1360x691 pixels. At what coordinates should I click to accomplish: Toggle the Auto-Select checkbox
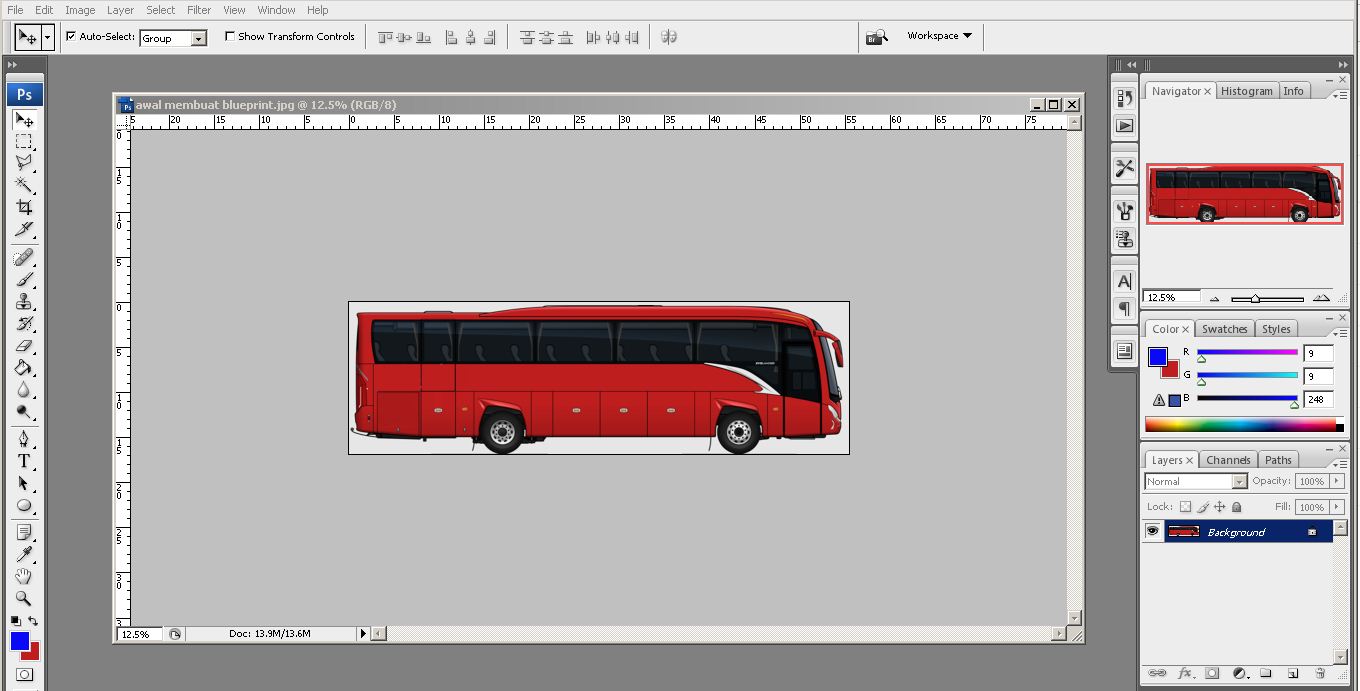click(x=70, y=35)
